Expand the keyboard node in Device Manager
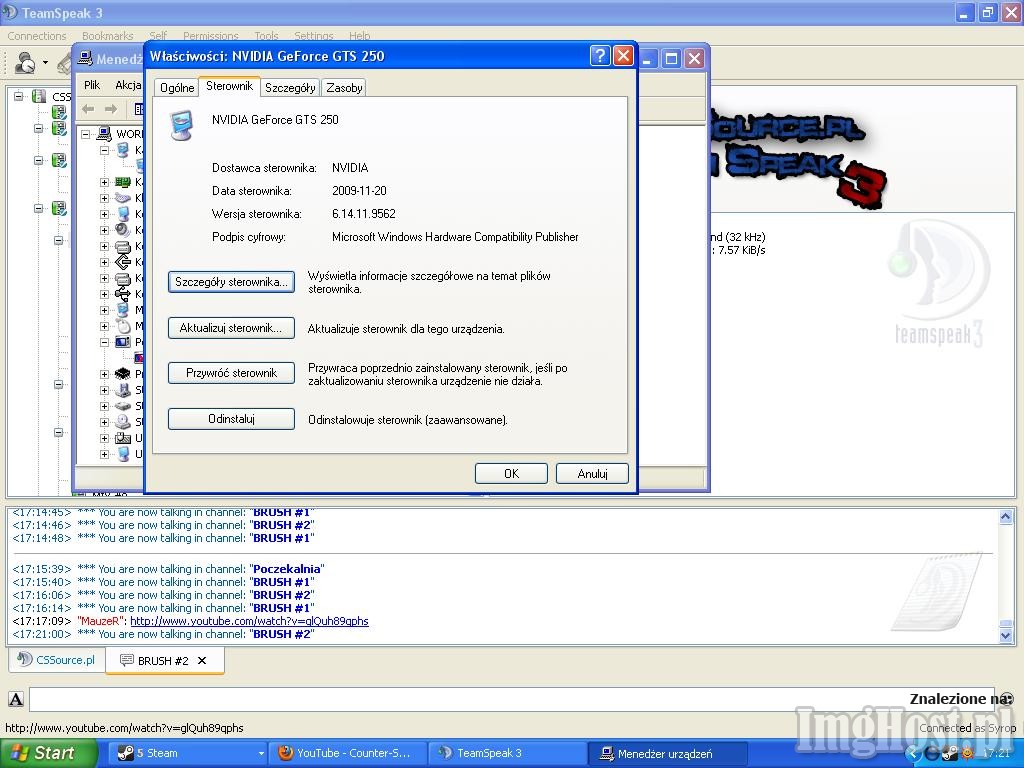 (104, 198)
